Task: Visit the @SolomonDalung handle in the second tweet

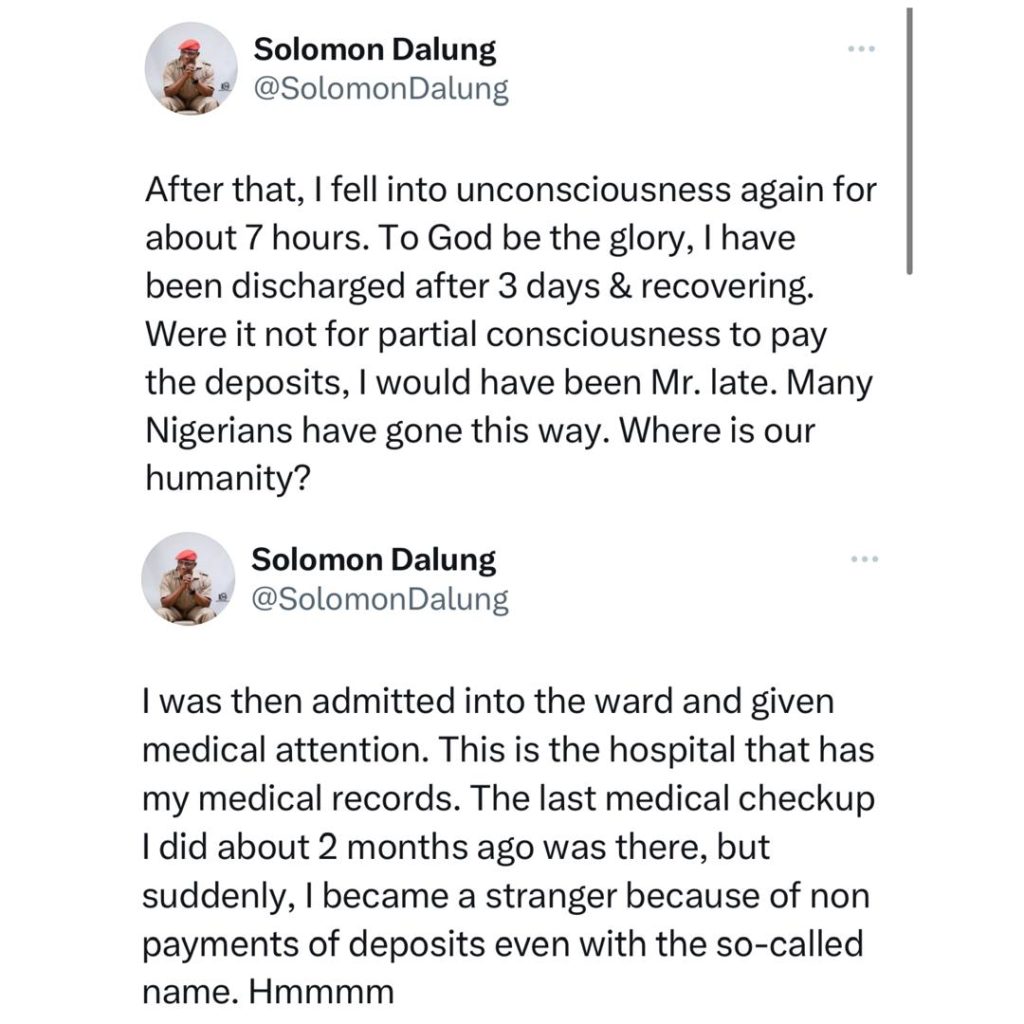Action: pyautogui.click(x=380, y=600)
